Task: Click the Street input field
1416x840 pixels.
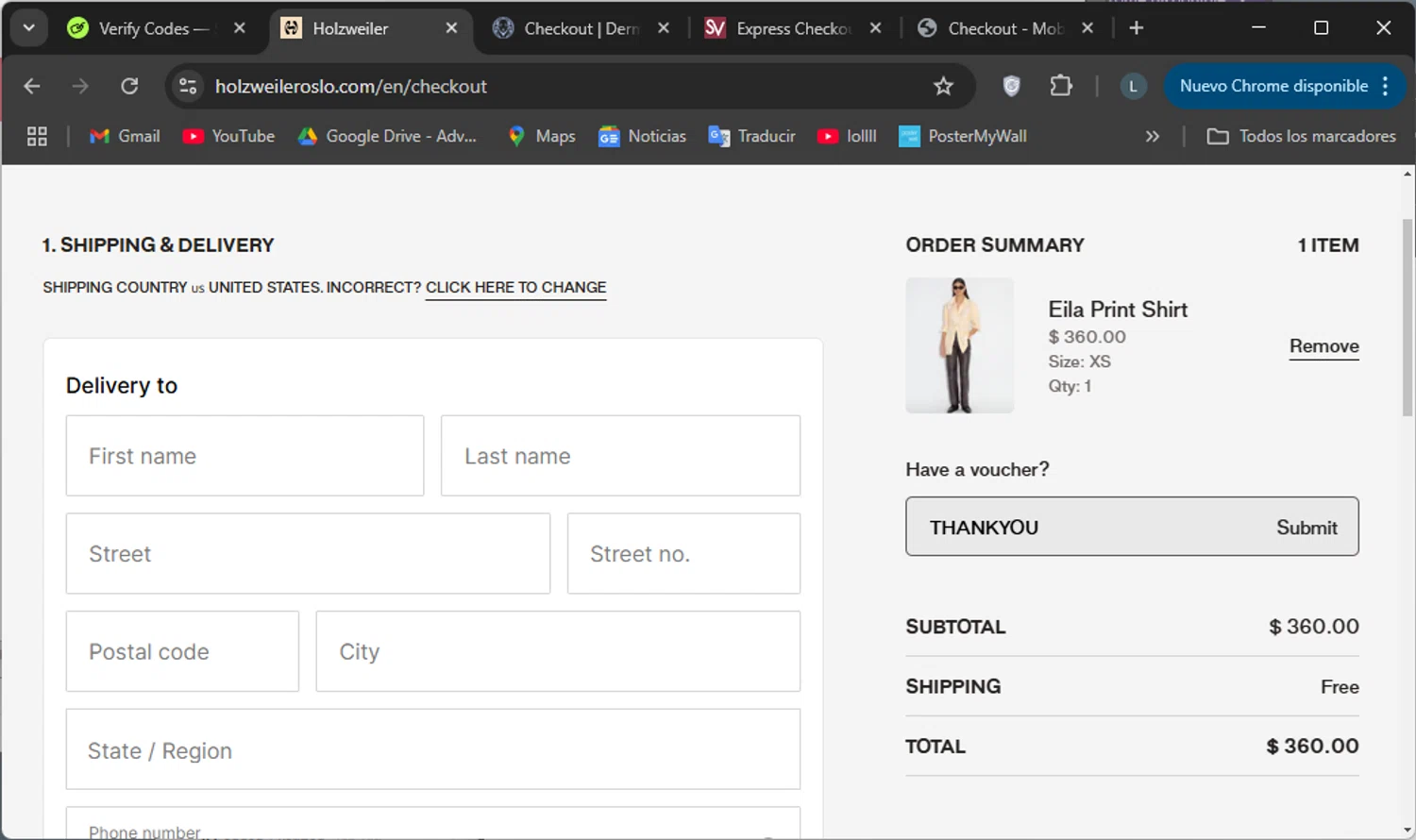Action: (x=308, y=554)
